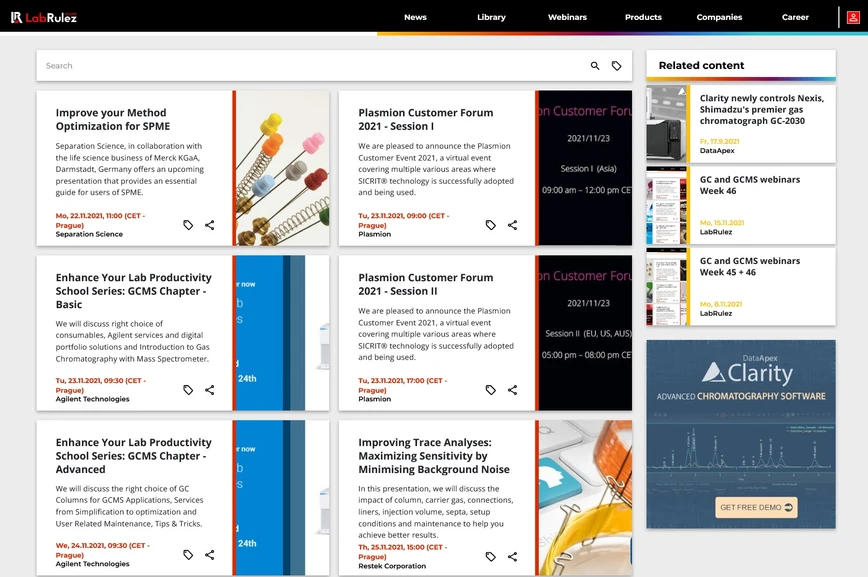The image size is (868, 577).
Task: Click the Week 46 webinars article thumbnail
Action: (667, 205)
